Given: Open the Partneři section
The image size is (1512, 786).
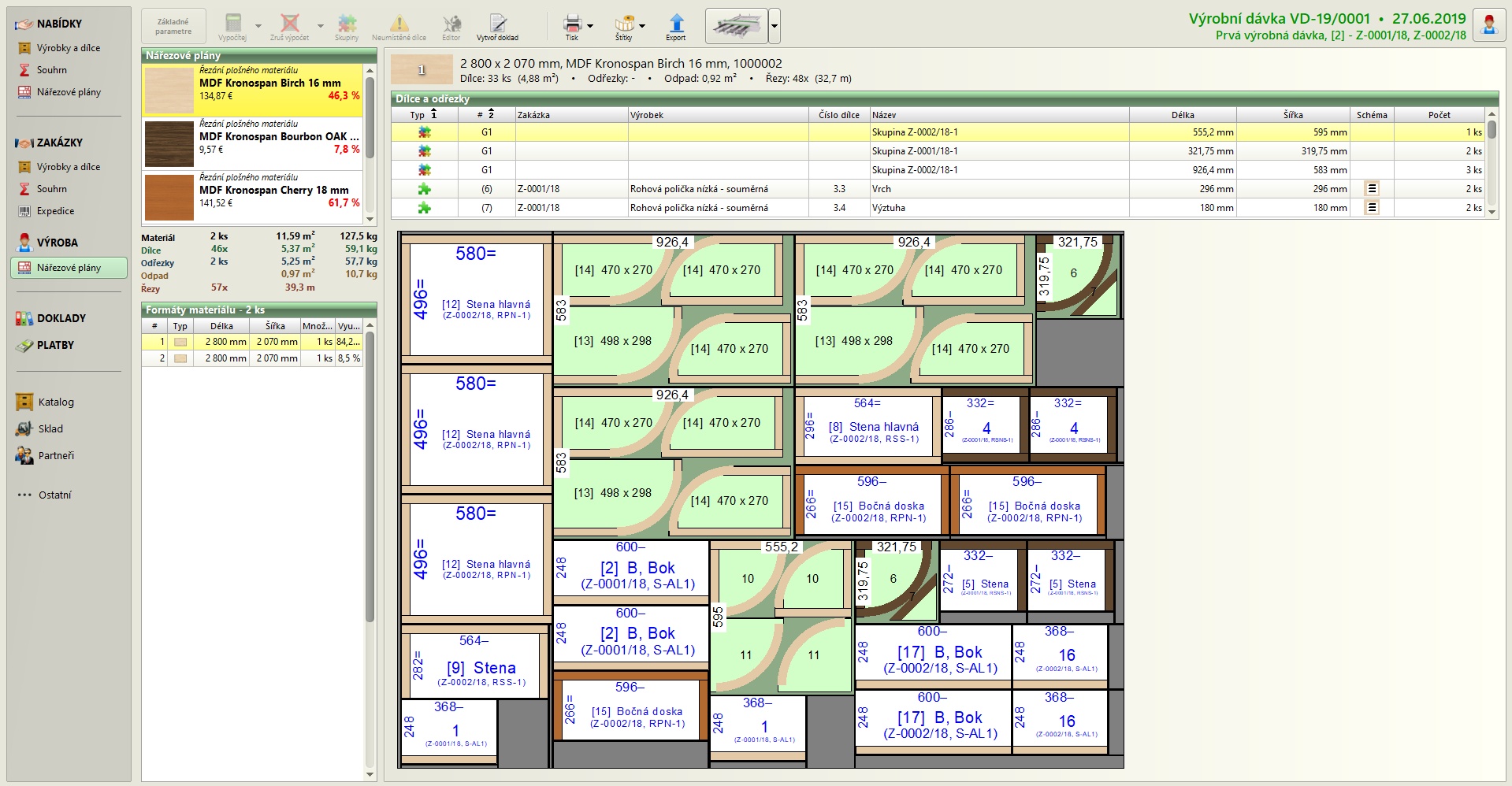Looking at the screenshot, I should (55, 456).
